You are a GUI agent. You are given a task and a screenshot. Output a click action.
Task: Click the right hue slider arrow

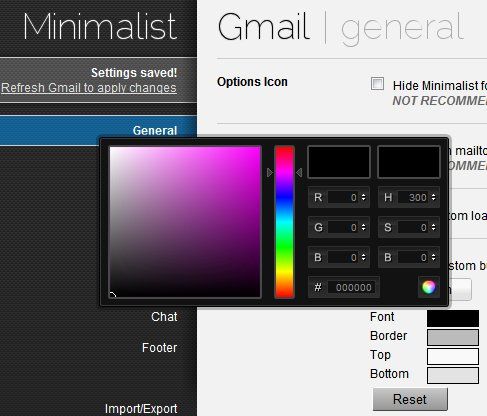point(299,173)
